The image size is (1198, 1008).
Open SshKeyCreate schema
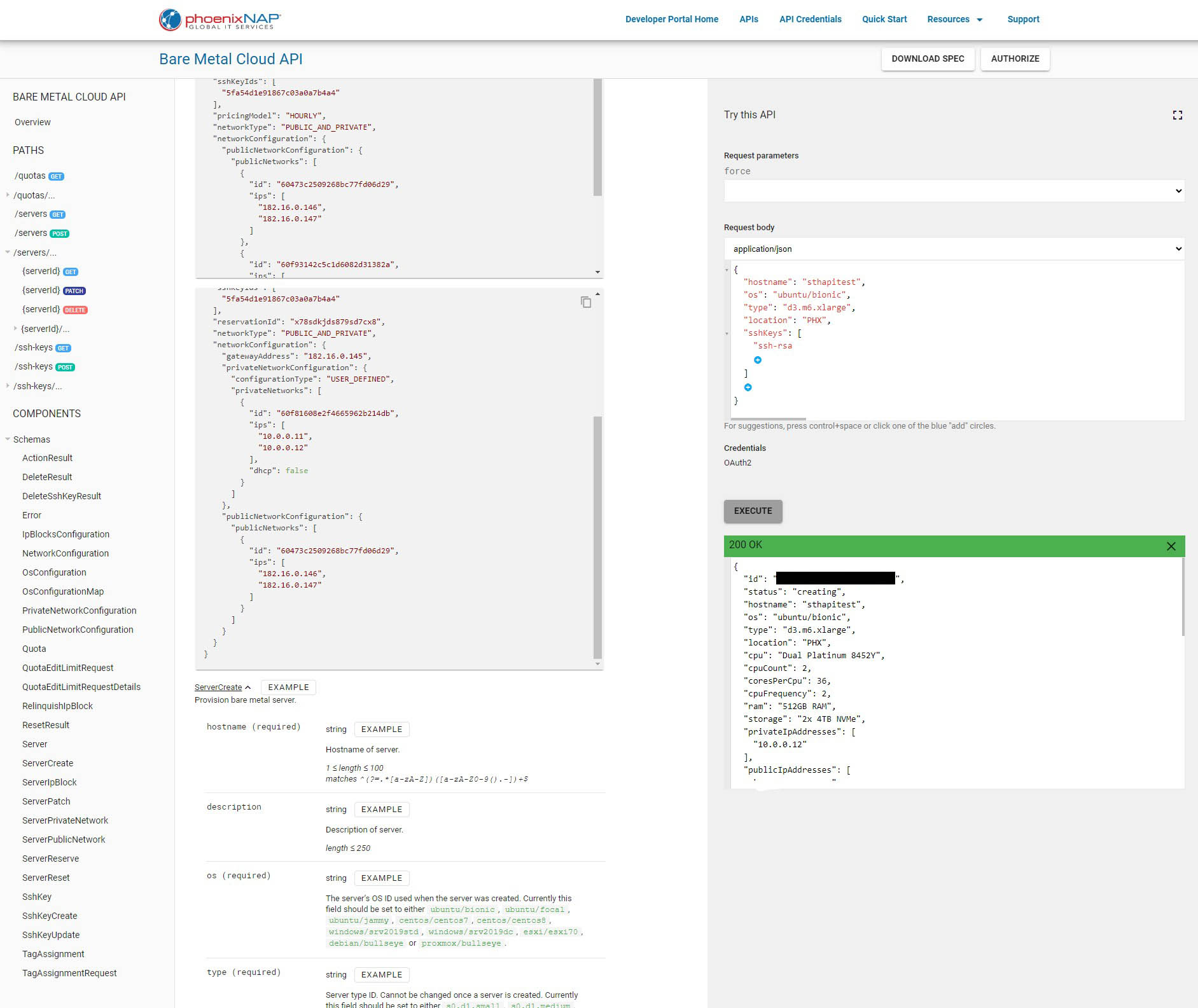(50, 916)
